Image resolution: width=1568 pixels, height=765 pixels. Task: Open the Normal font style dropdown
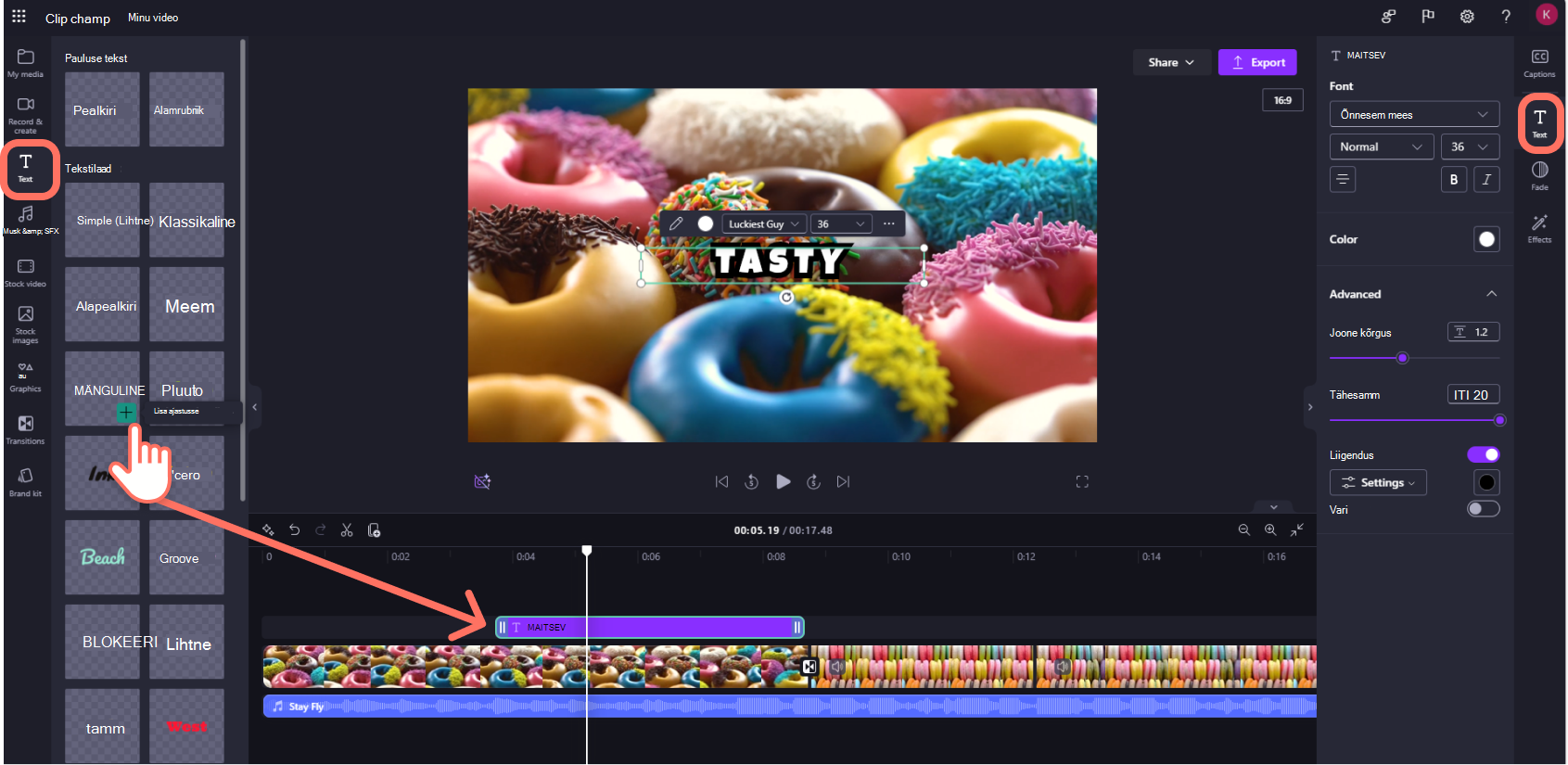1382,147
